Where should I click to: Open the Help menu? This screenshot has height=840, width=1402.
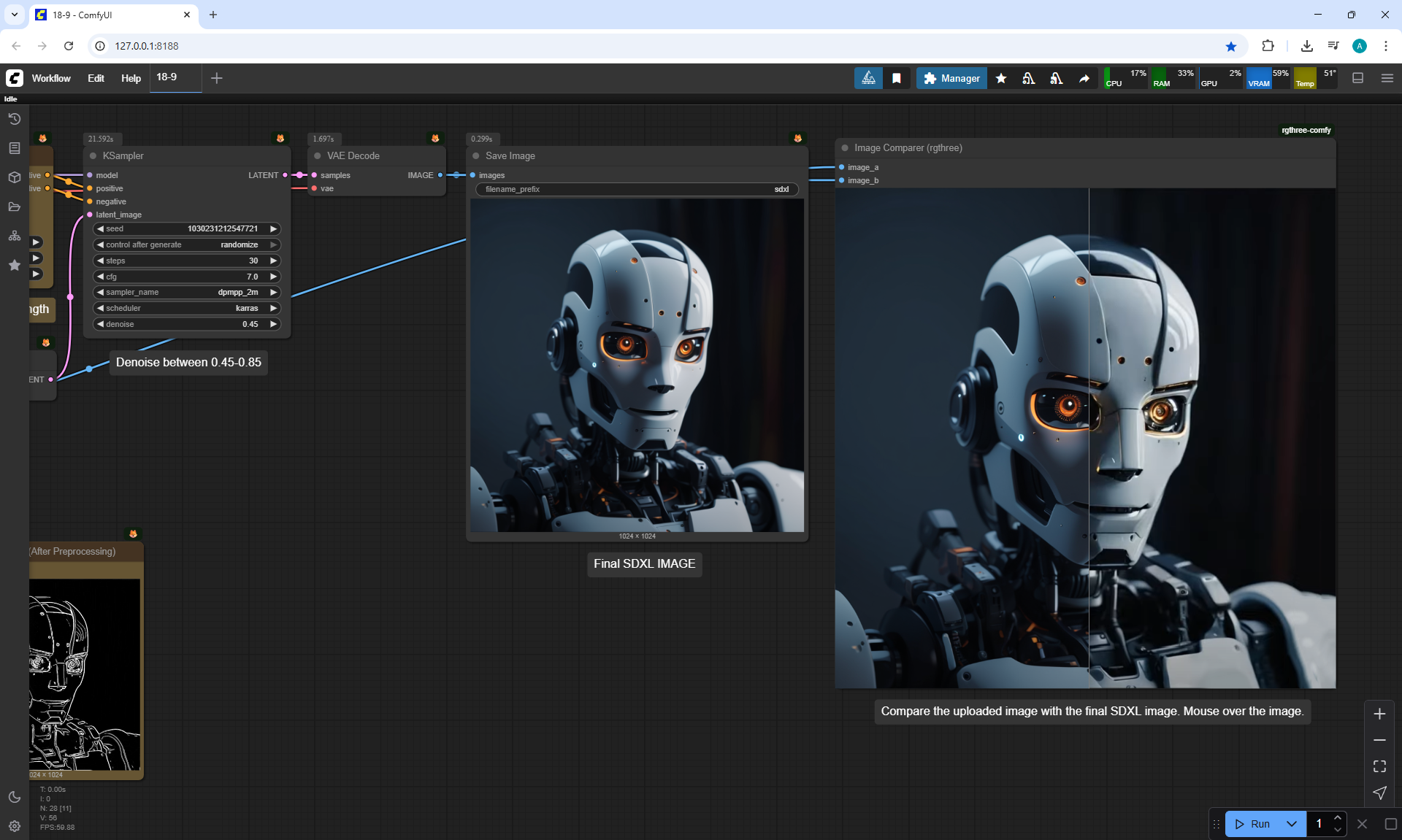click(131, 78)
